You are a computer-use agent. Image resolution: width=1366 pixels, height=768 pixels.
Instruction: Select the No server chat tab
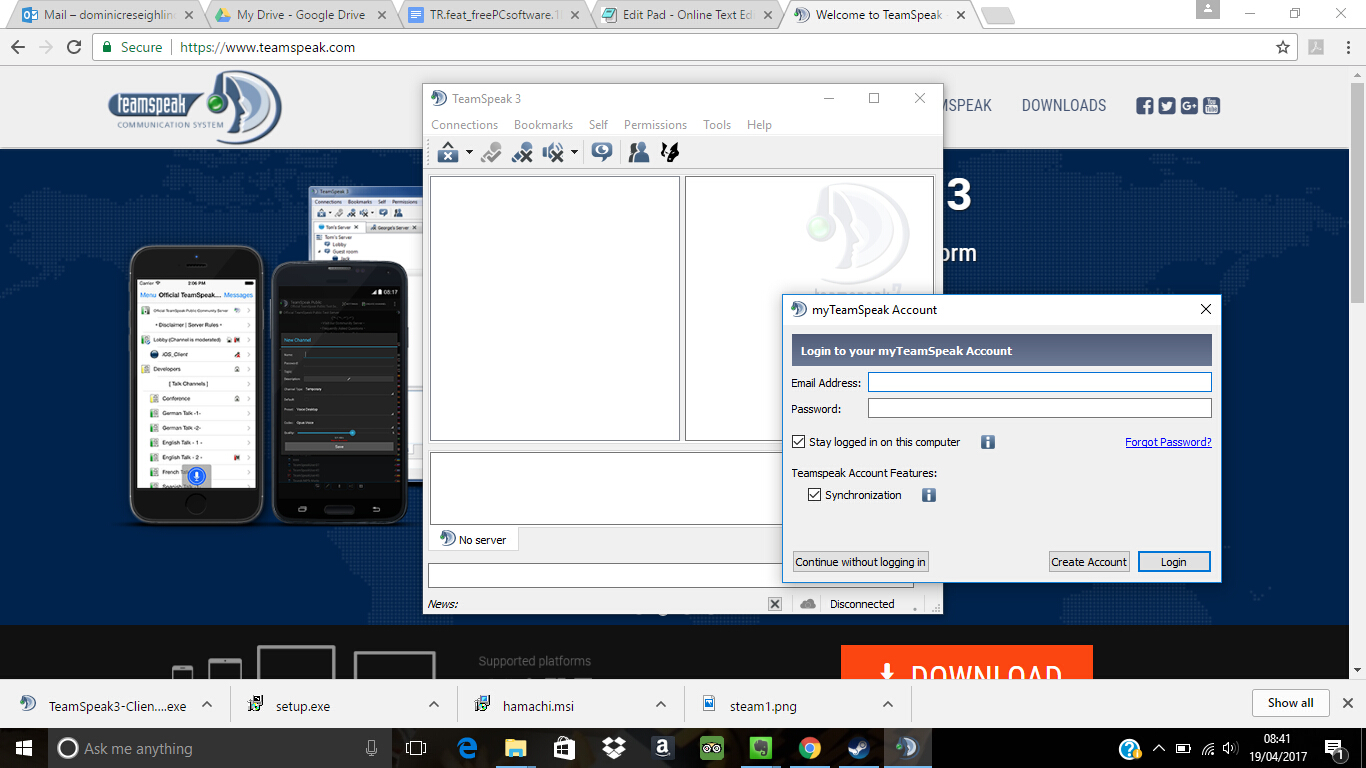coord(473,539)
